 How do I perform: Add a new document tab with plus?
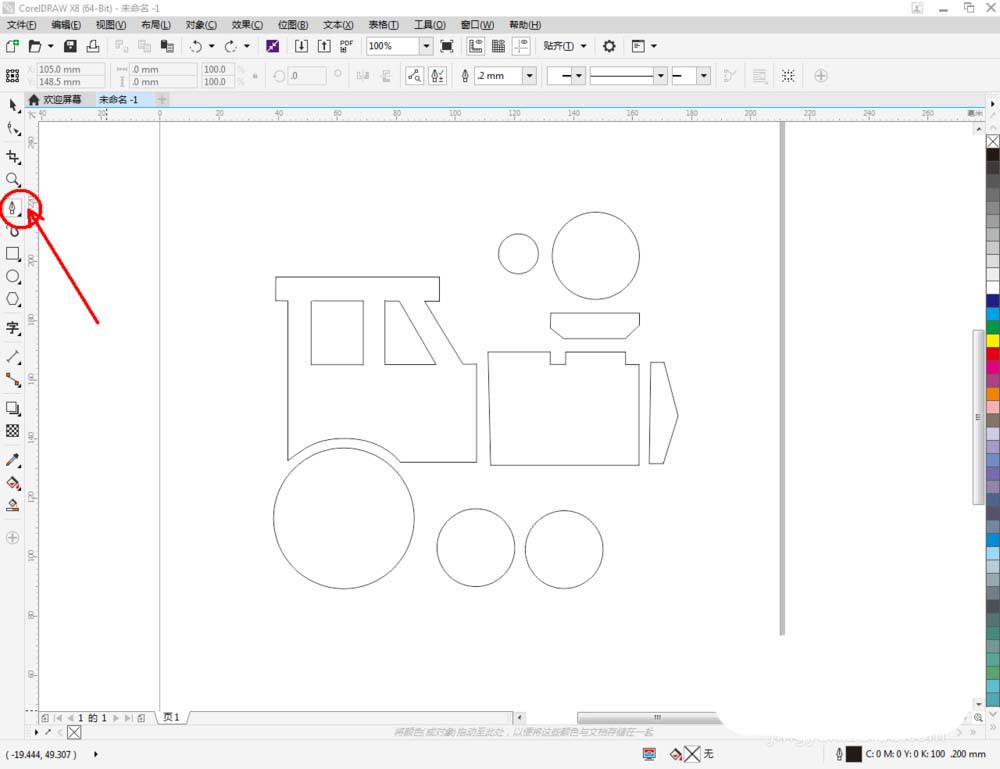(162, 99)
